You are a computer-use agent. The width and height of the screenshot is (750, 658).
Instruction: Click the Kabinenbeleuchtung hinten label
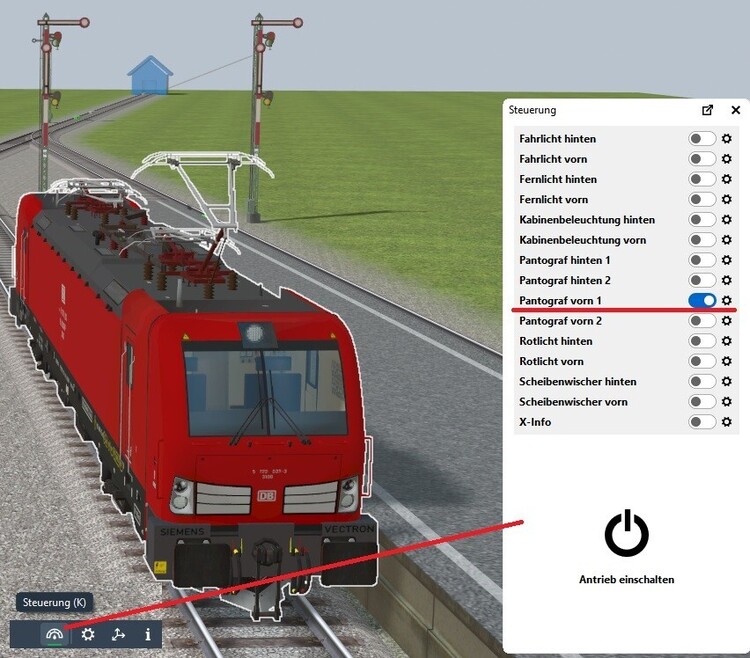587,219
